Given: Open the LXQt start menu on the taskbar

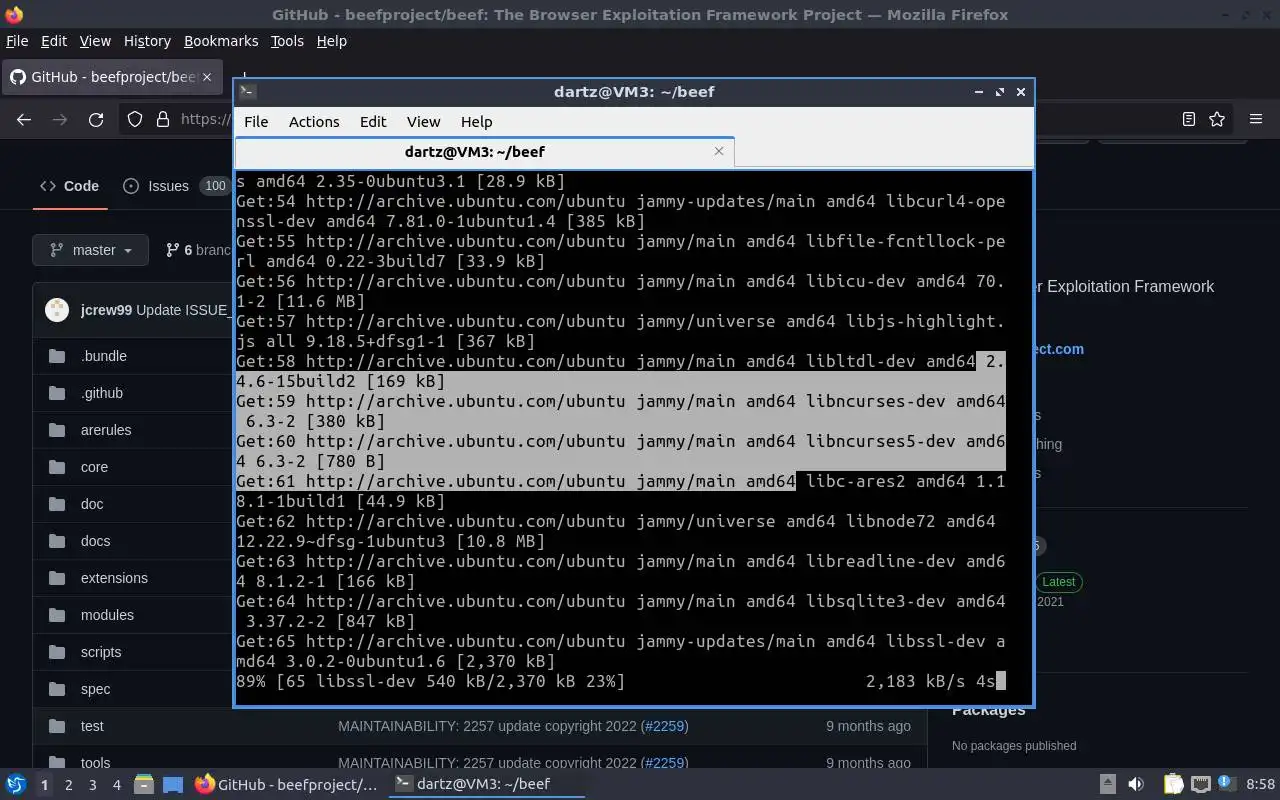Looking at the screenshot, I should point(16,784).
